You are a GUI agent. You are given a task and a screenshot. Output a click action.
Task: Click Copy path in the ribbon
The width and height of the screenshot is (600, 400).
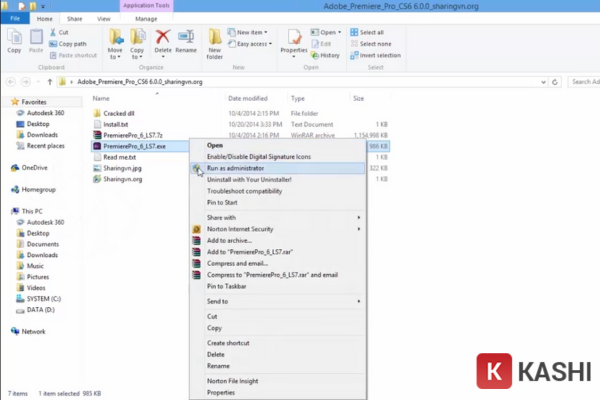point(67,44)
